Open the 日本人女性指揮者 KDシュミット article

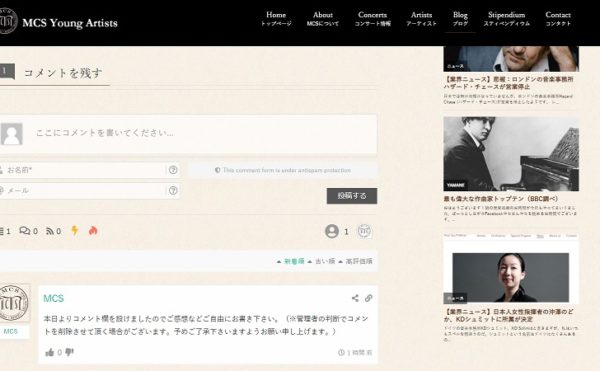tap(509, 315)
